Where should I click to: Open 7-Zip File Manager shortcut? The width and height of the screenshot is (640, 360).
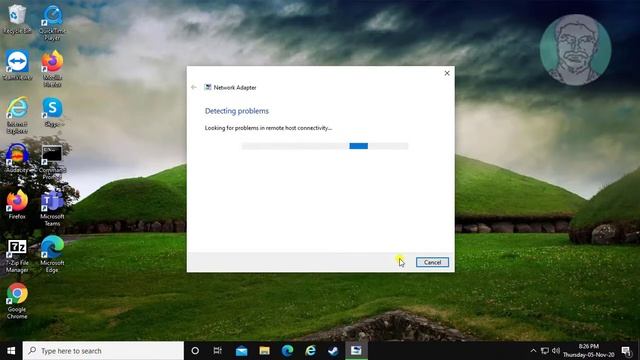tap(17, 256)
